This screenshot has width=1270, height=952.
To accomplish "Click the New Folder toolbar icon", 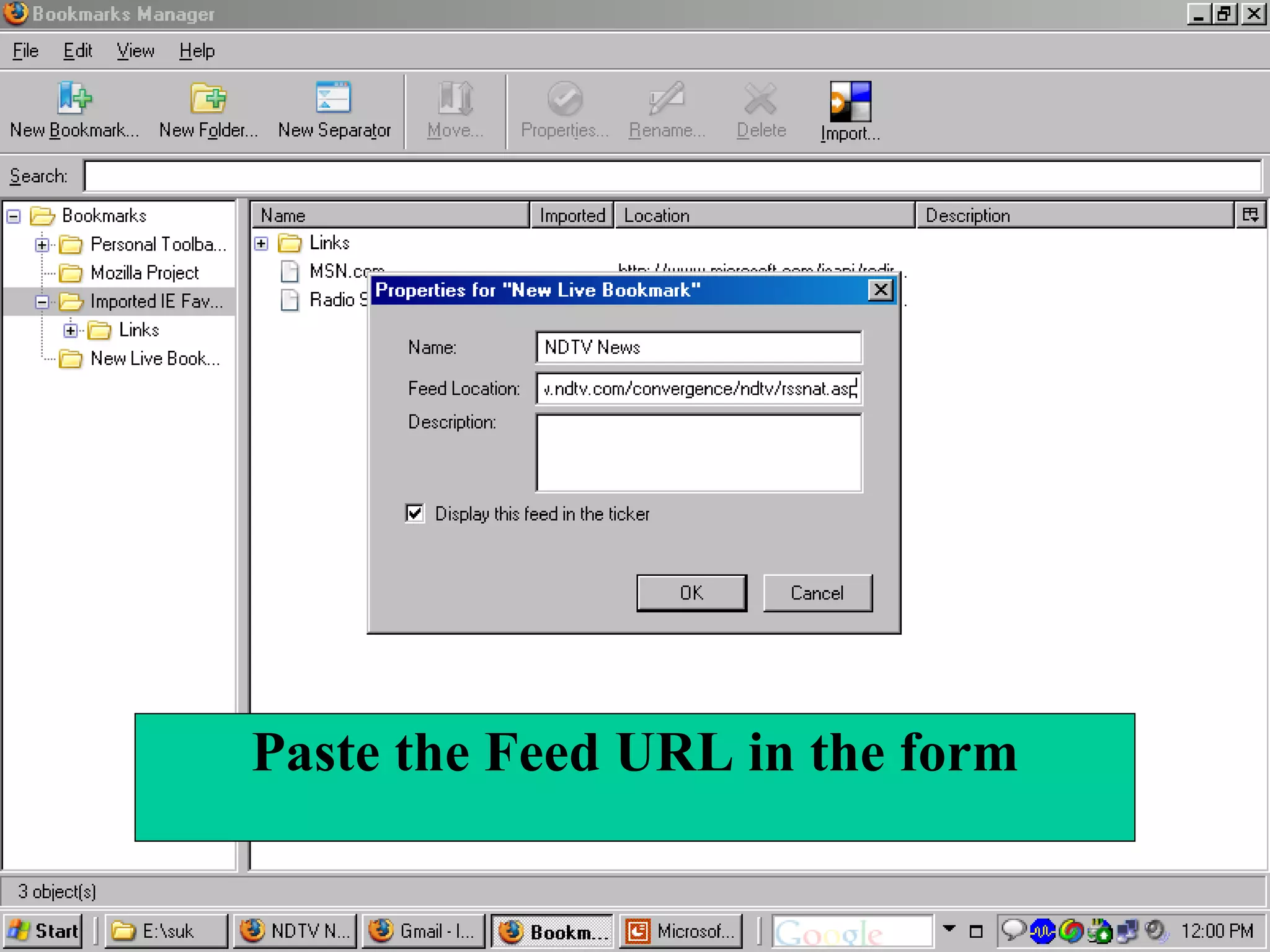I will point(208,99).
